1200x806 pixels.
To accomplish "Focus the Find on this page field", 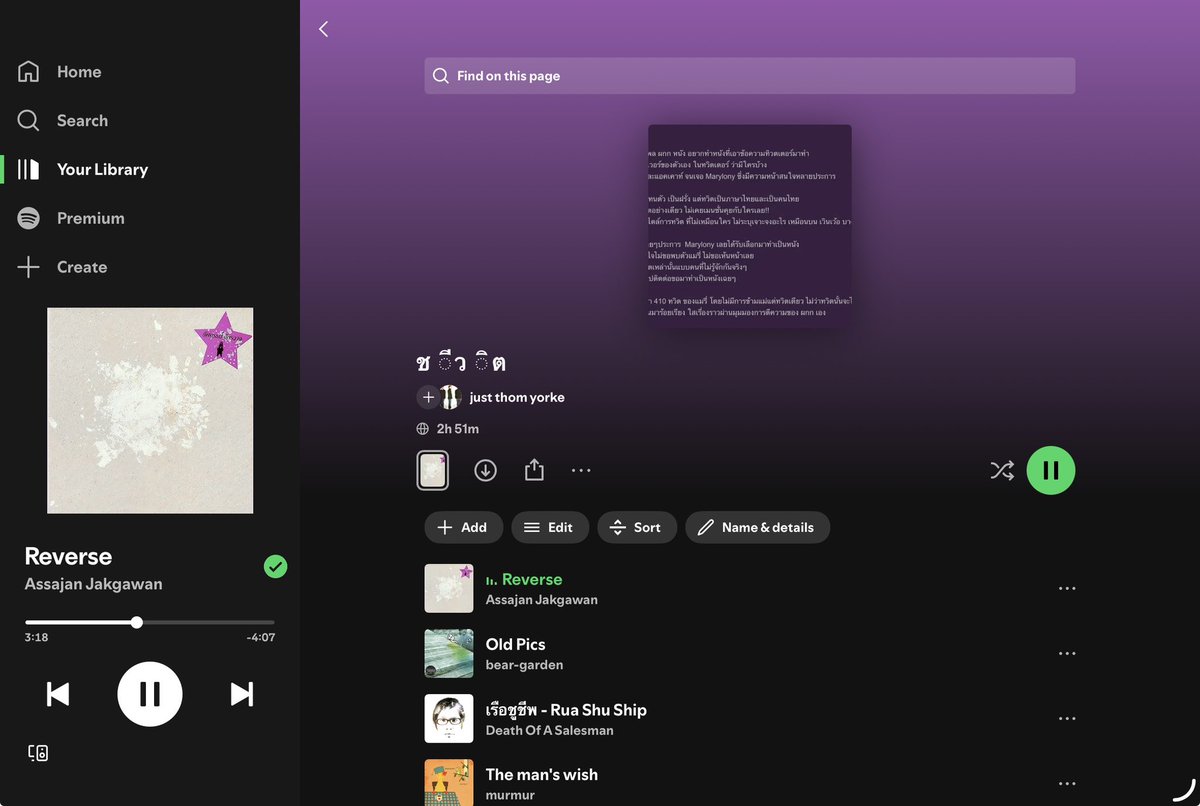I will tap(749, 76).
